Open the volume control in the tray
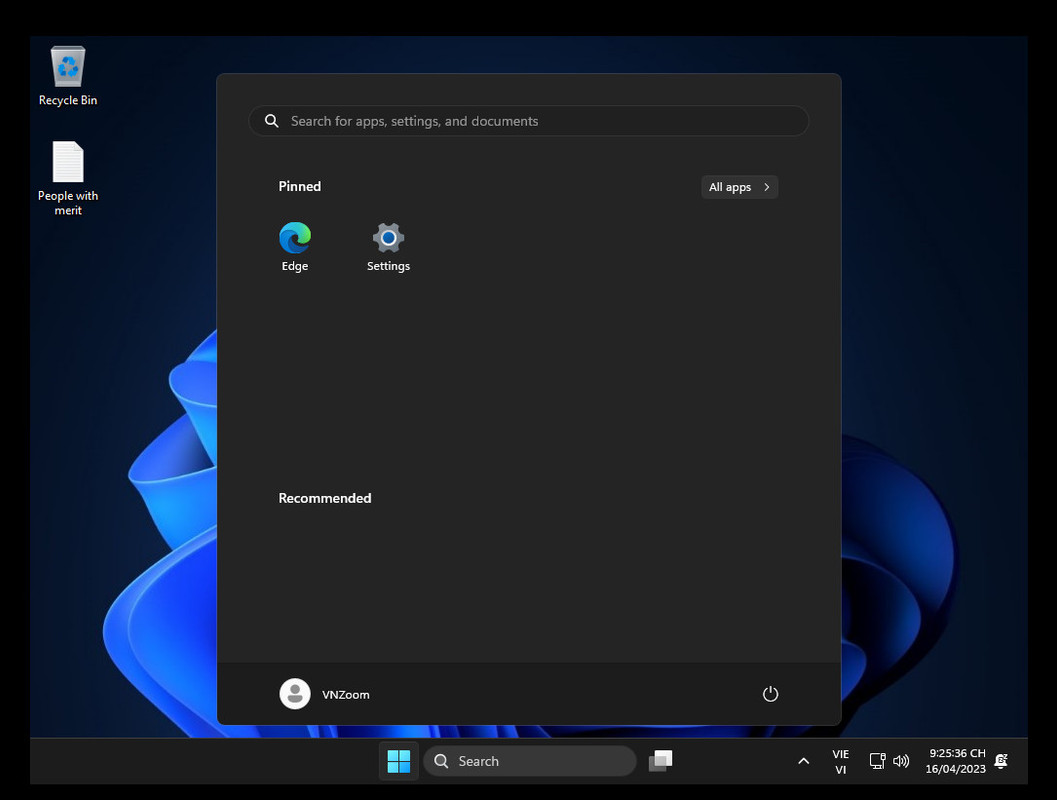 point(901,761)
